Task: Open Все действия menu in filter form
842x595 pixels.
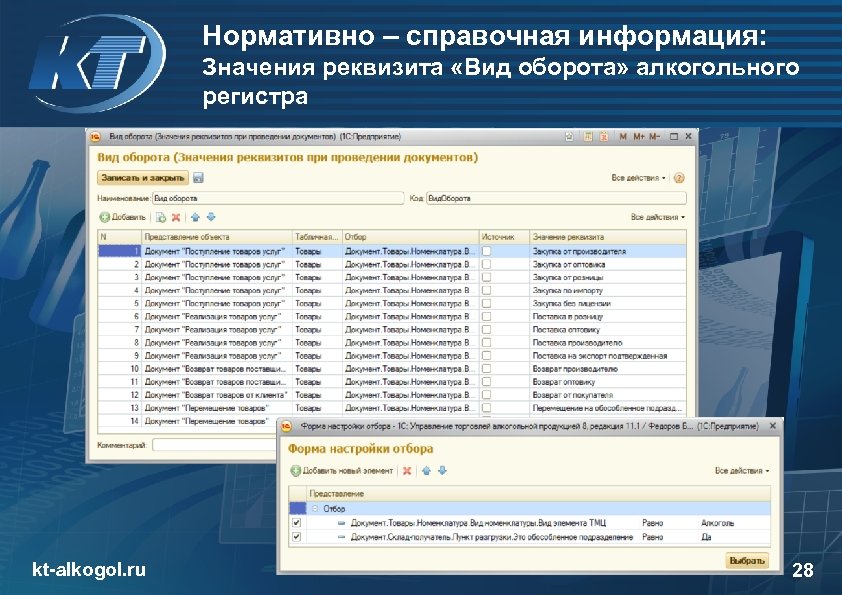Action: pos(742,471)
